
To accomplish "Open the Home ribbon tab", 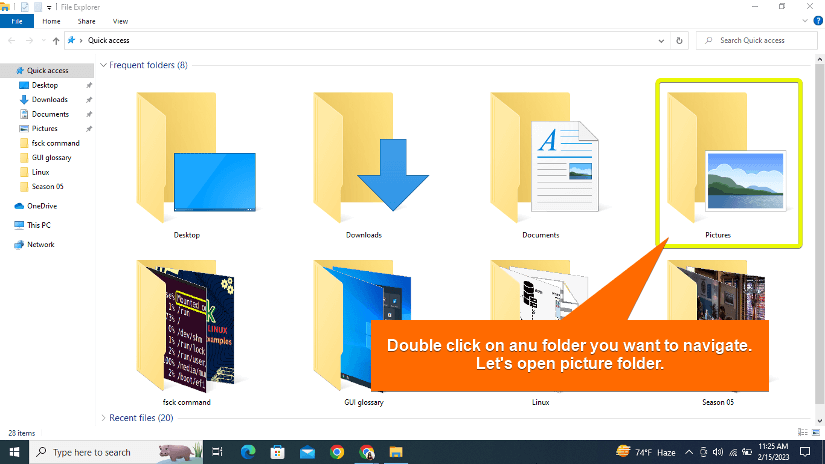I will pos(51,22).
